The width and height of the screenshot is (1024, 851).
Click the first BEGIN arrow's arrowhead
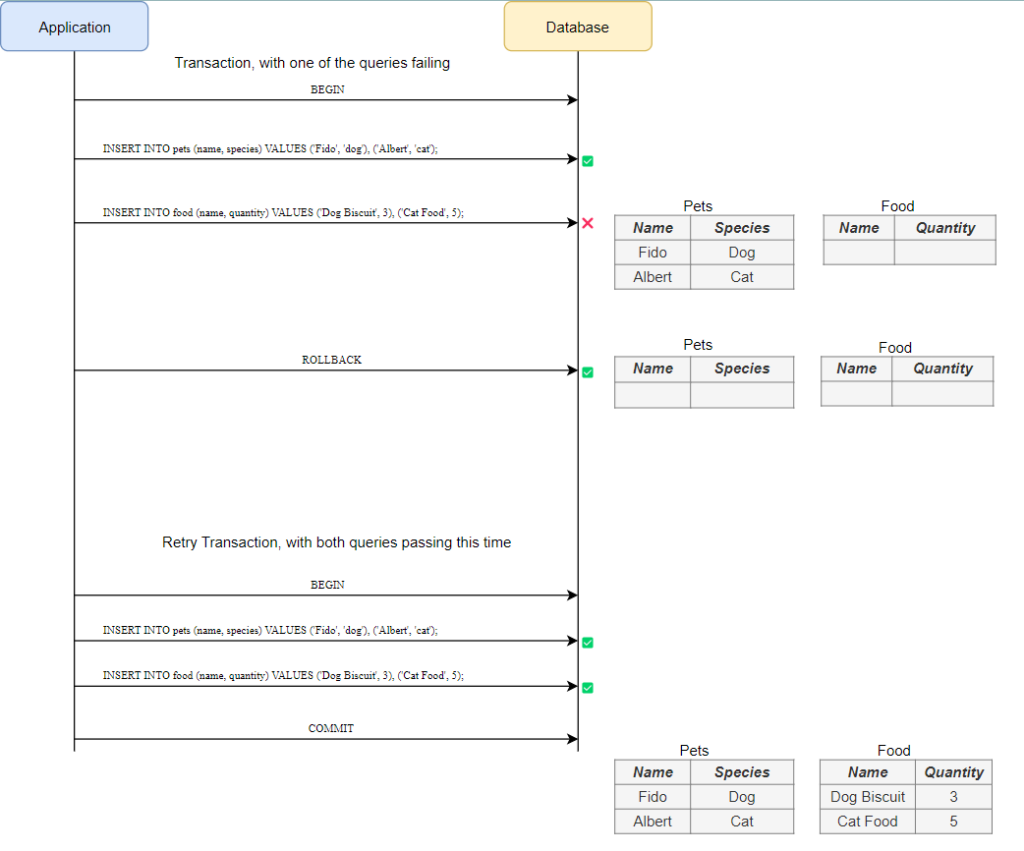click(x=572, y=100)
